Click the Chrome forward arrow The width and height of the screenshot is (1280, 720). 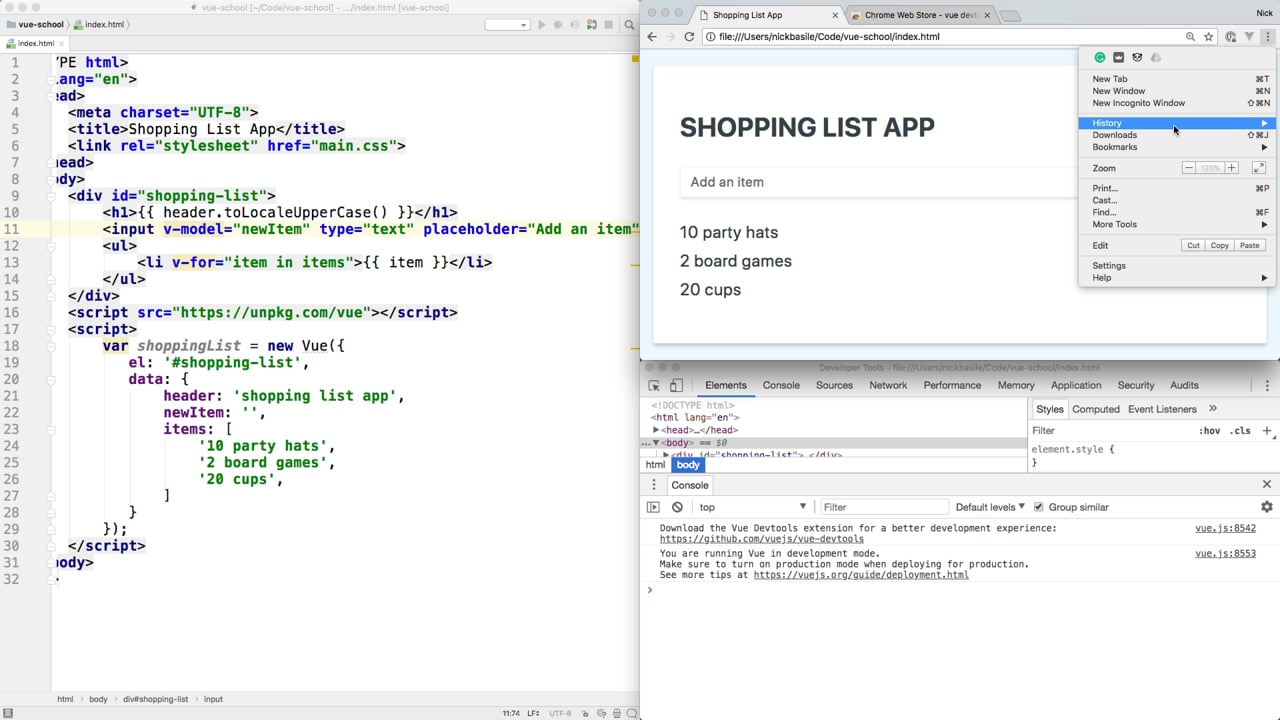670,37
